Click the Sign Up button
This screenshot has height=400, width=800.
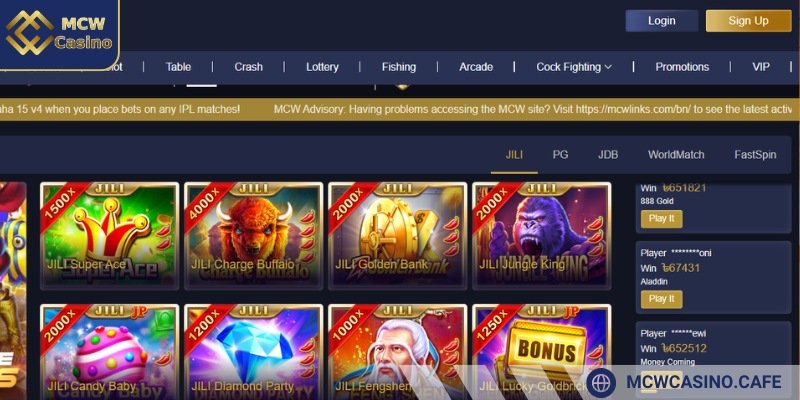[x=748, y=21]
